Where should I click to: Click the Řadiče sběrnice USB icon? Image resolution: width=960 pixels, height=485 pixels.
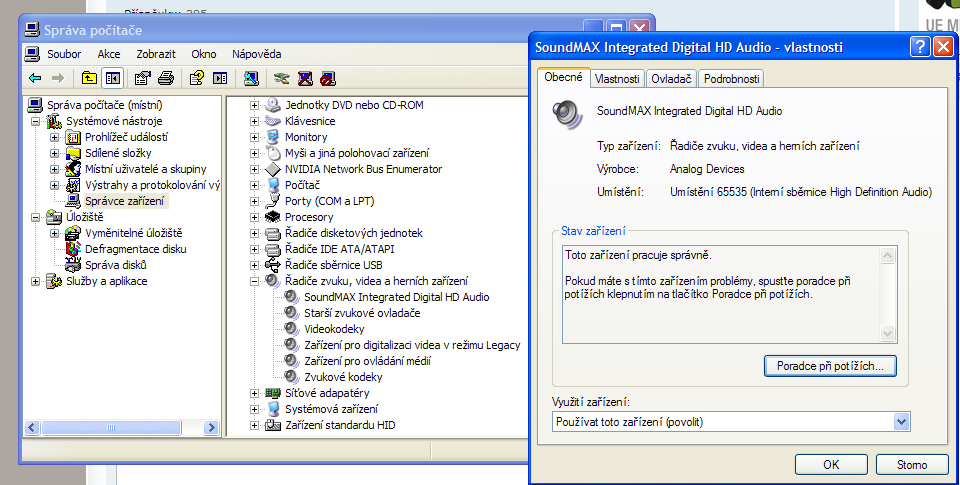[272, 265]
